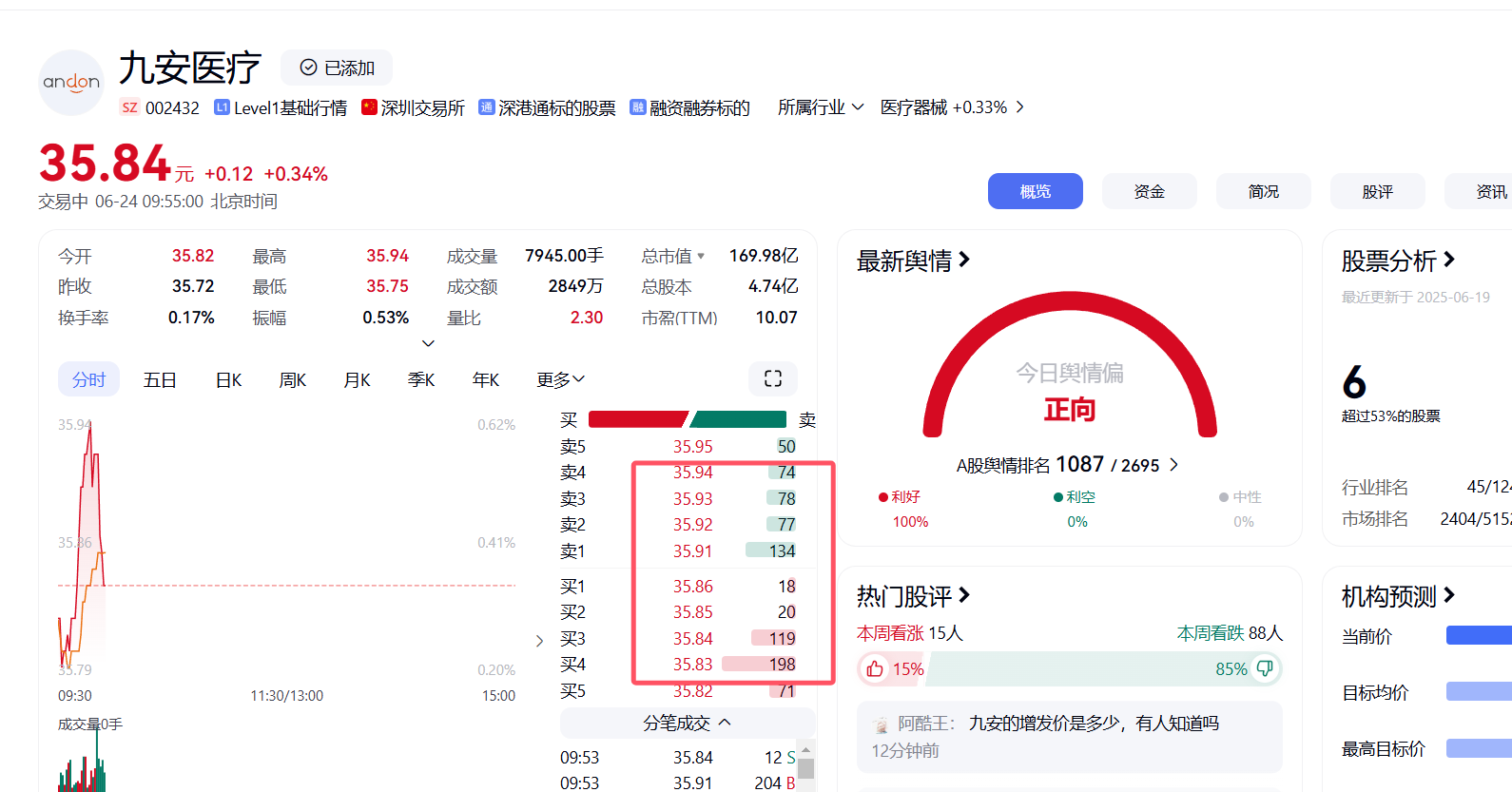
Task: Open the 机构预测 section
Action: coord(1398,596)
